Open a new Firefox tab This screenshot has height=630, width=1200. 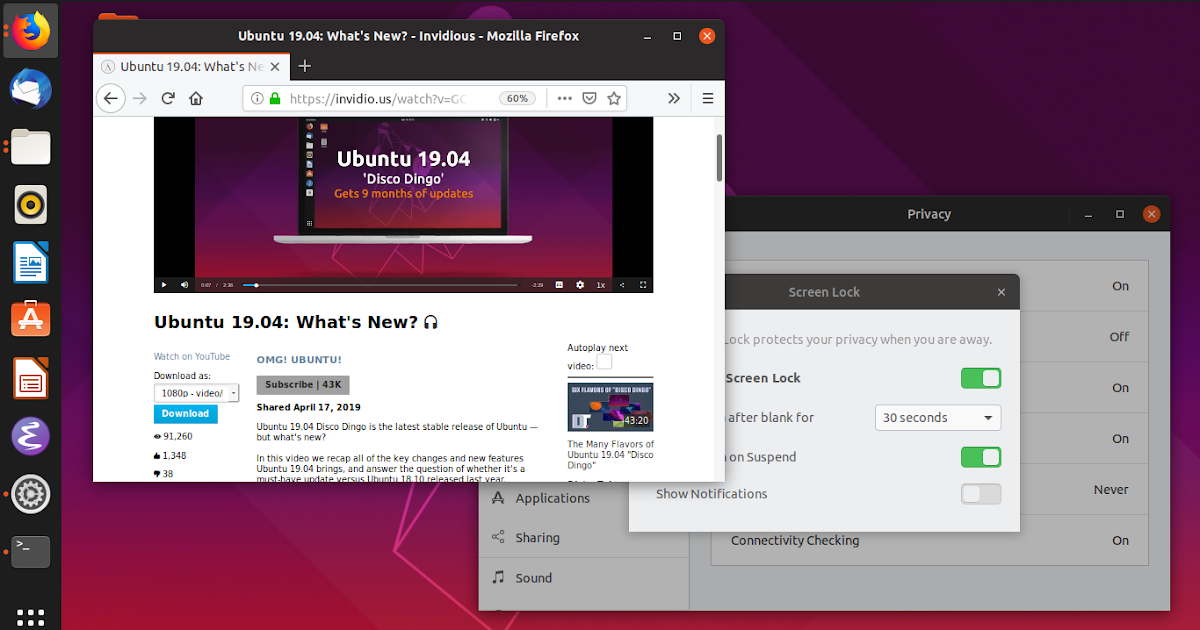click(x=305, y=66)
